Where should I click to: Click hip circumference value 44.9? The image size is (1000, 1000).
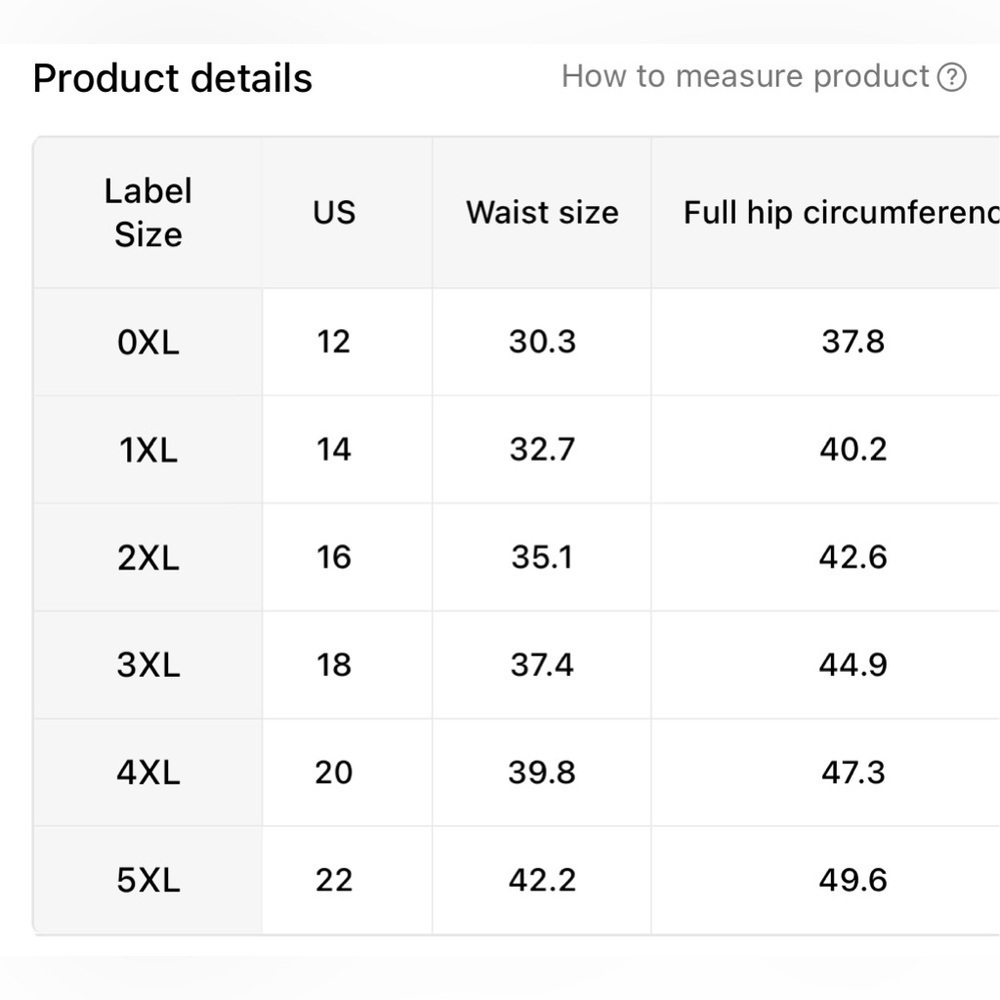coord(853,665)
